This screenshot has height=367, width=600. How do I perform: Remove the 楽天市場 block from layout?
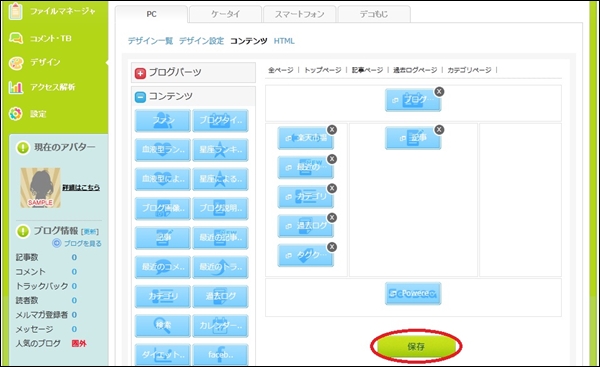tap(332, 130)
